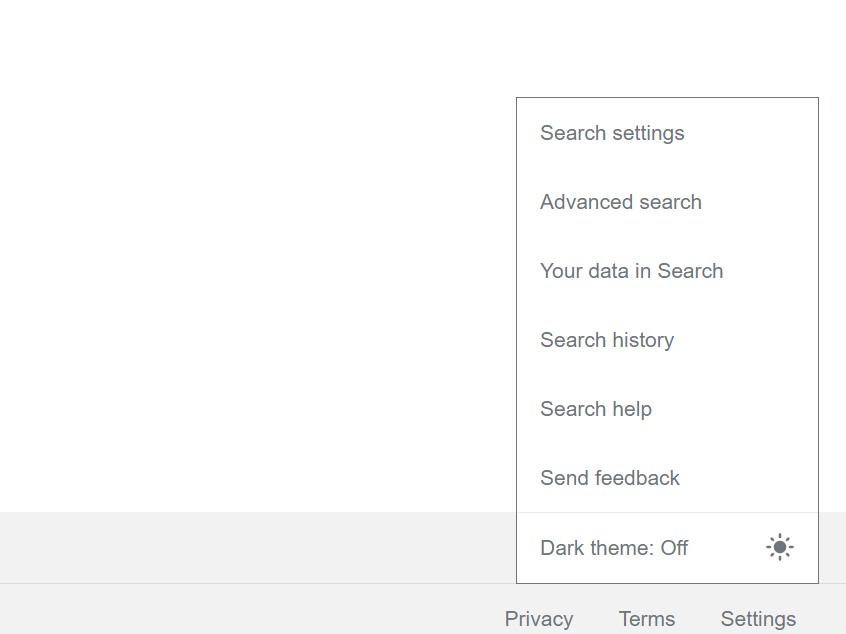
Task: Open Search history entry
Action: pos(607,340)
